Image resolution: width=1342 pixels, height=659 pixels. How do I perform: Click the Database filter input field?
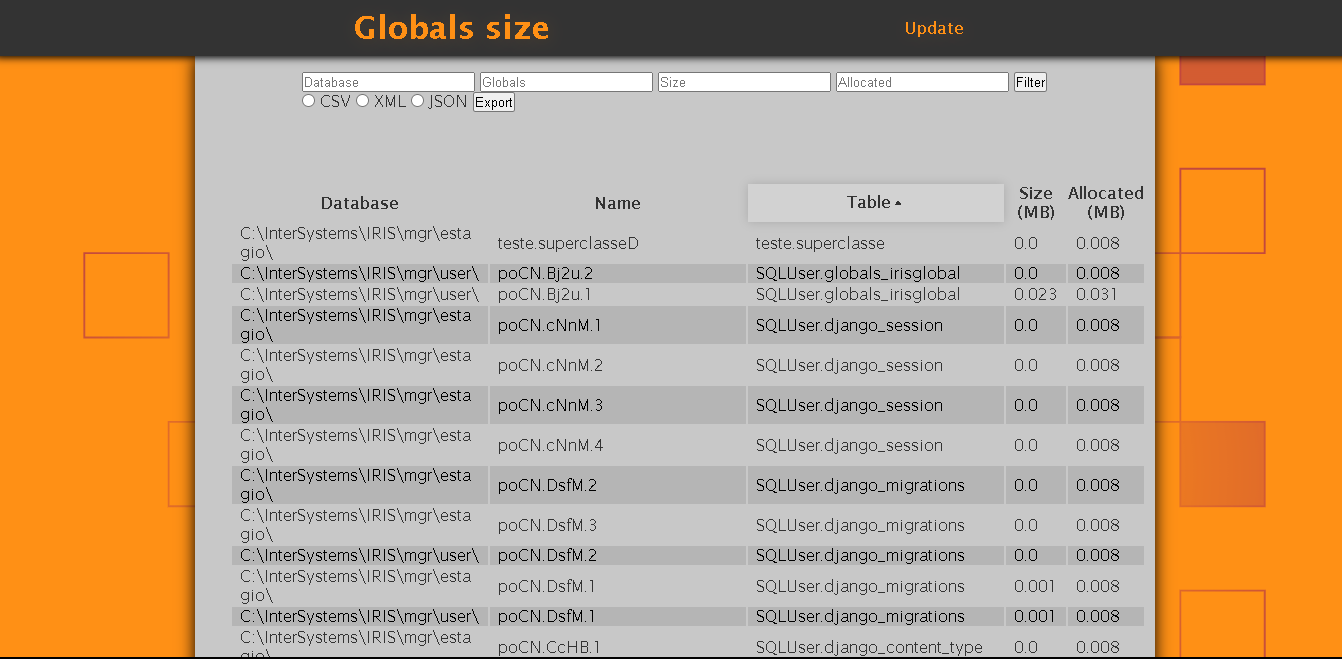(388, 81)
